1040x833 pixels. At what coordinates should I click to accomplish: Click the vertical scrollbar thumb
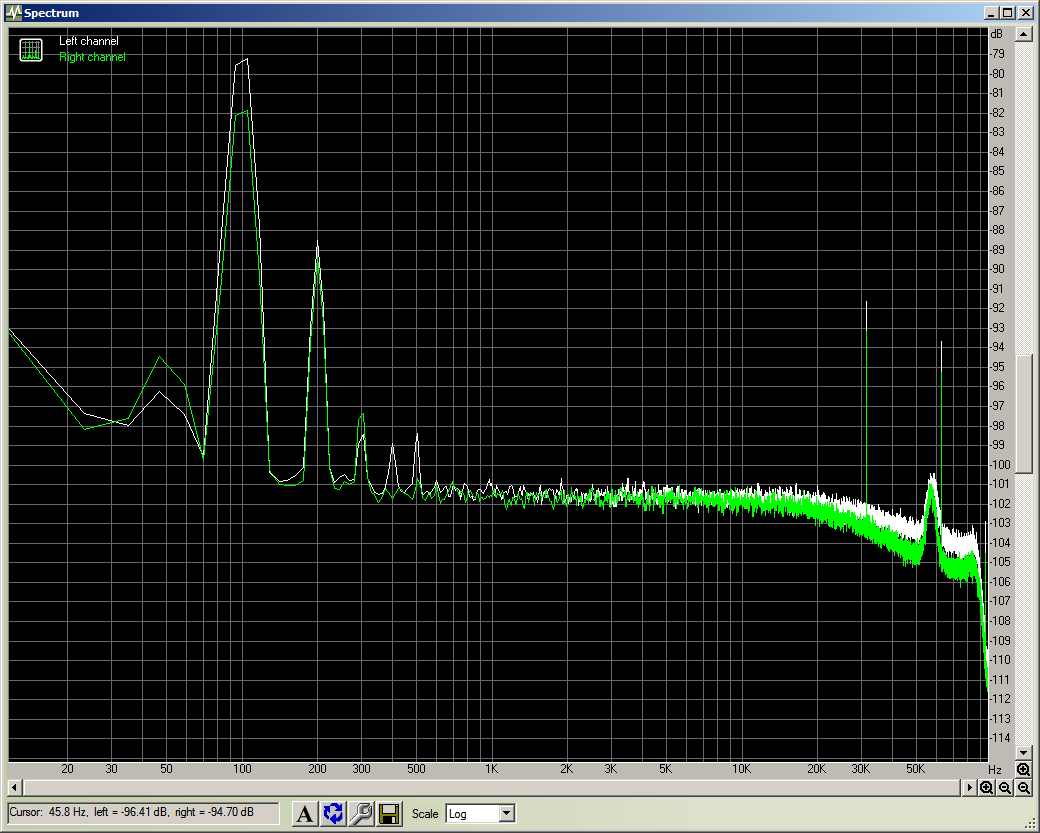click(1024, 414)
